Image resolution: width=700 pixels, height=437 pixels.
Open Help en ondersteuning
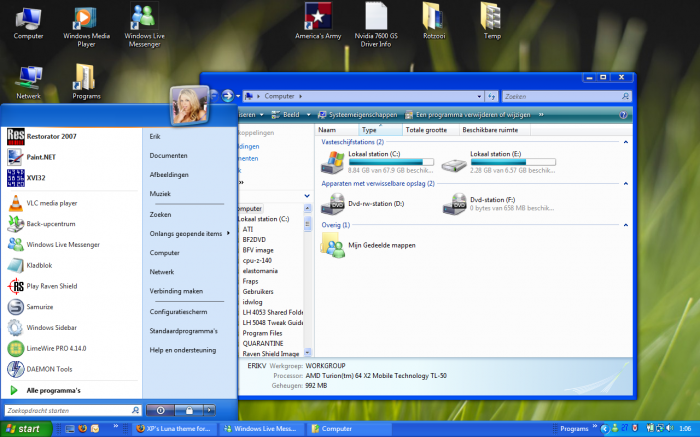click(183, 350)
